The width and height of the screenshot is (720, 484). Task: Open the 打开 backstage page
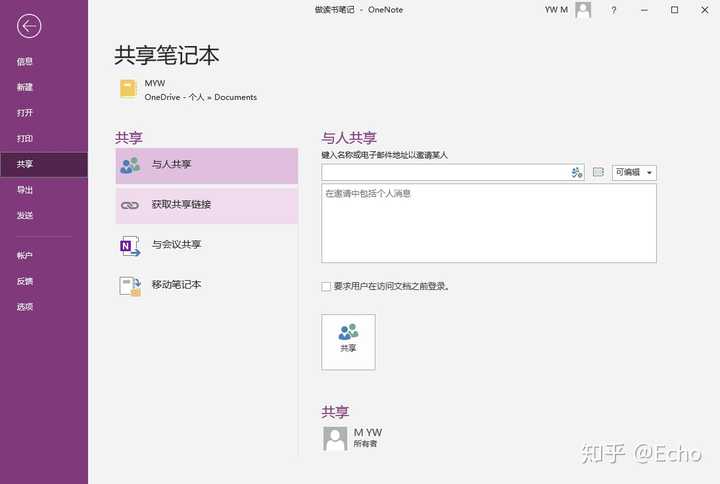(25, 113)
